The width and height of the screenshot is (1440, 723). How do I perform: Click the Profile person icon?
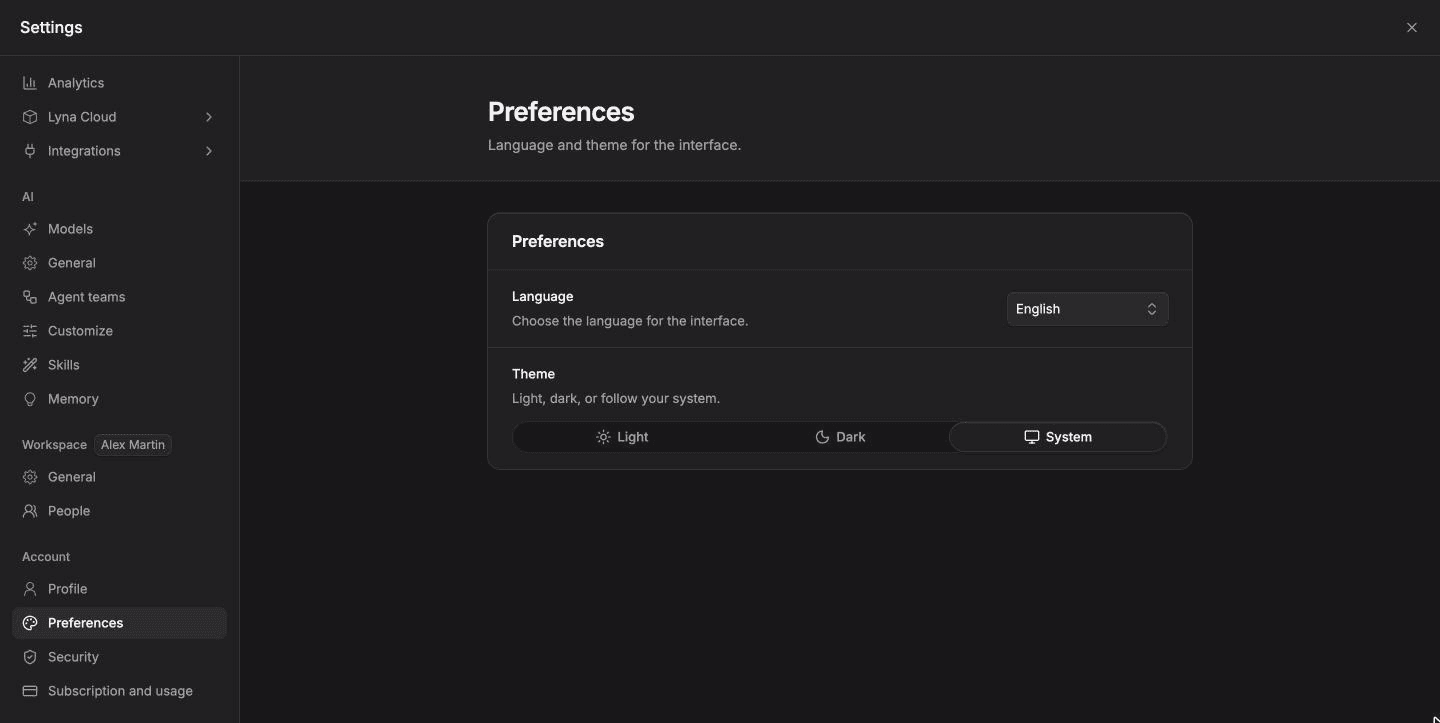(30, 589)
